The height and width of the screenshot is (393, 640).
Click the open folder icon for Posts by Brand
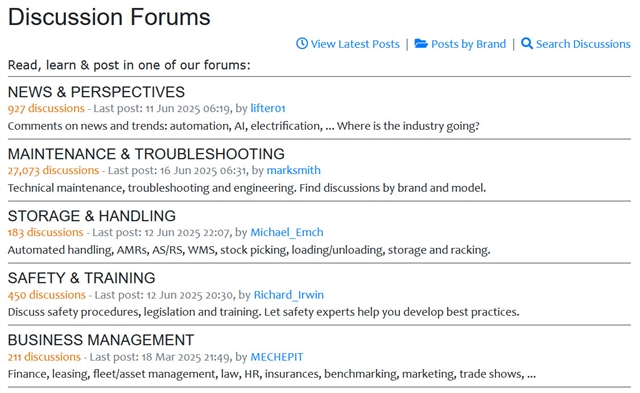(x=421, y=43)
